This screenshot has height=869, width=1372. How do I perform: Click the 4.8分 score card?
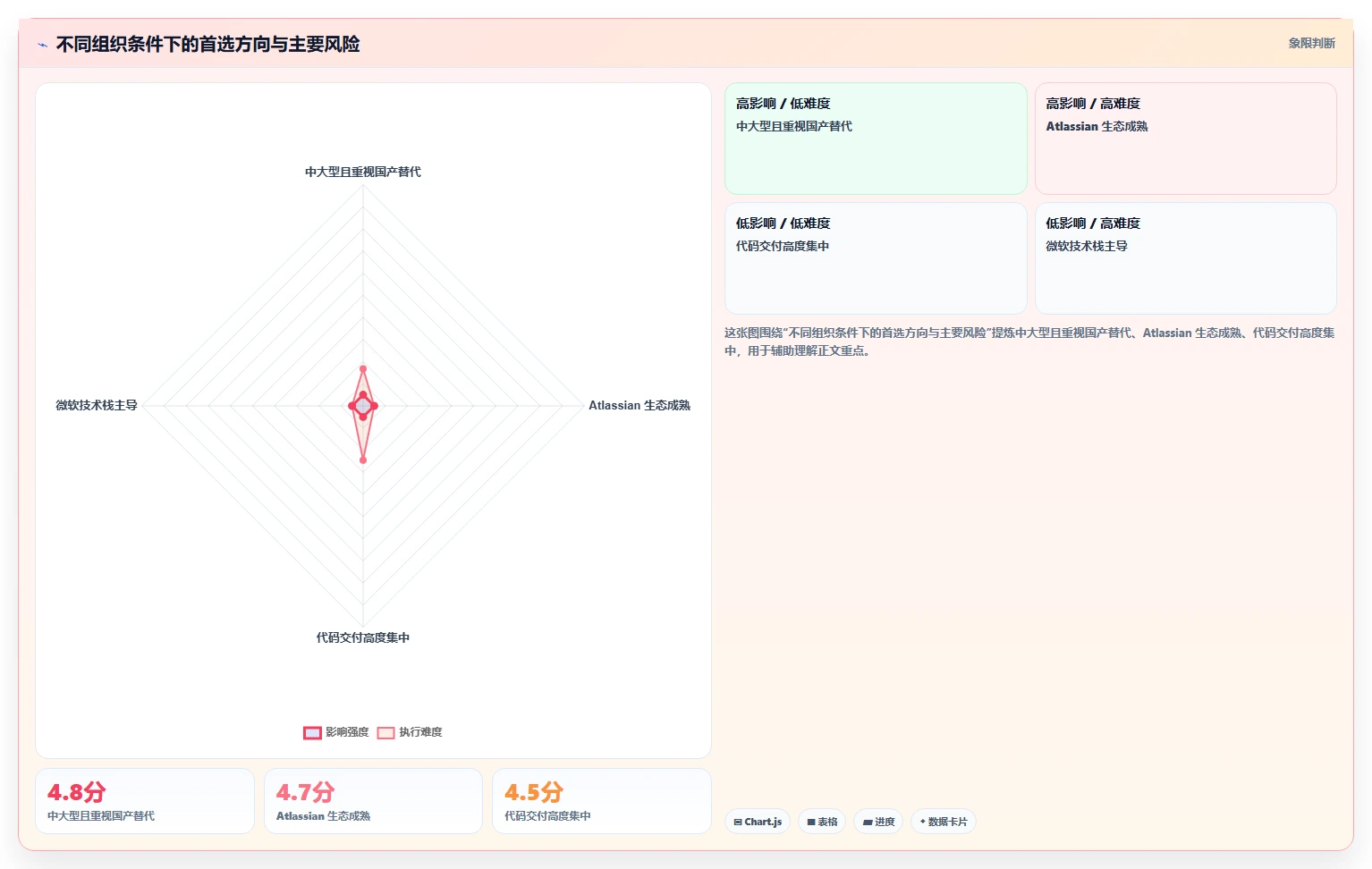[145, 801]
